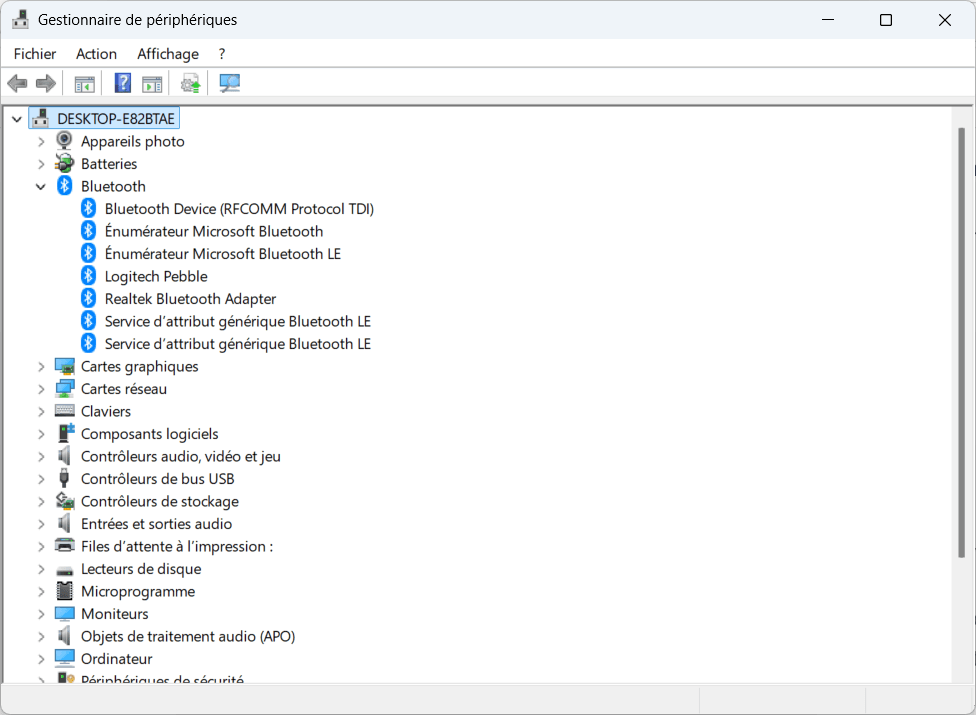Click the Contrôleurs de stockage icon
Screen dimensions: 976x715
[65, 500]
